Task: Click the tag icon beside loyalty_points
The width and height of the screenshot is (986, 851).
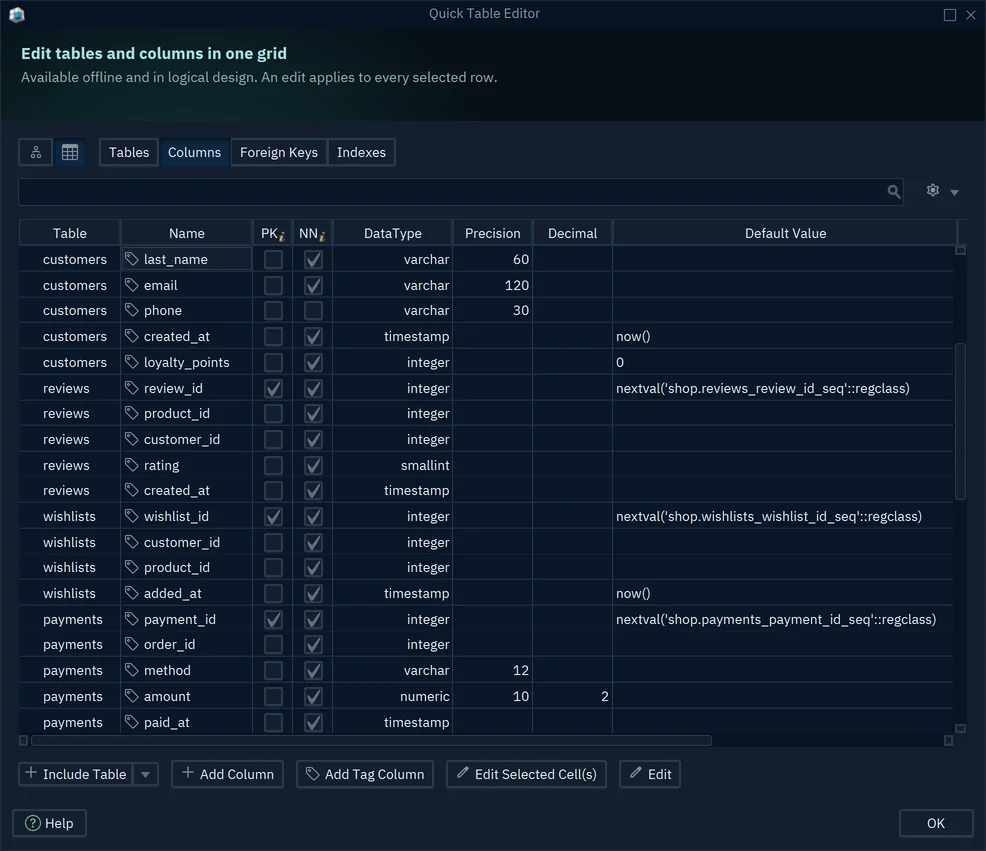Action: (x=131, y=362)
